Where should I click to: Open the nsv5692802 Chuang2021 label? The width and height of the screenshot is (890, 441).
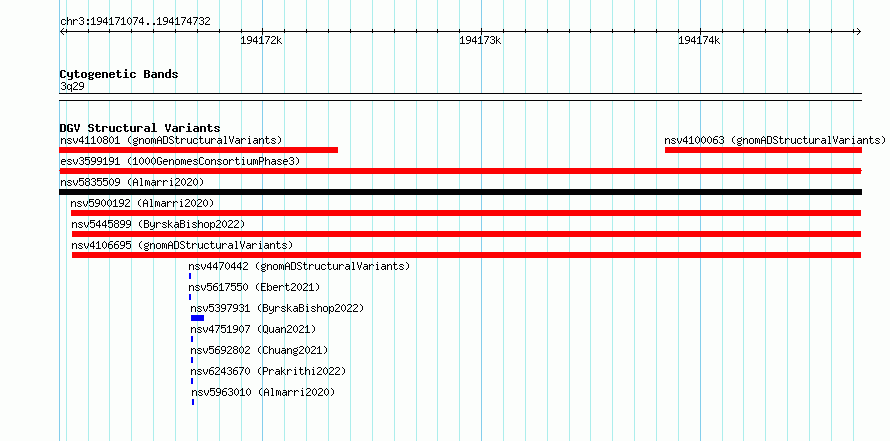(x=259, y=350)
